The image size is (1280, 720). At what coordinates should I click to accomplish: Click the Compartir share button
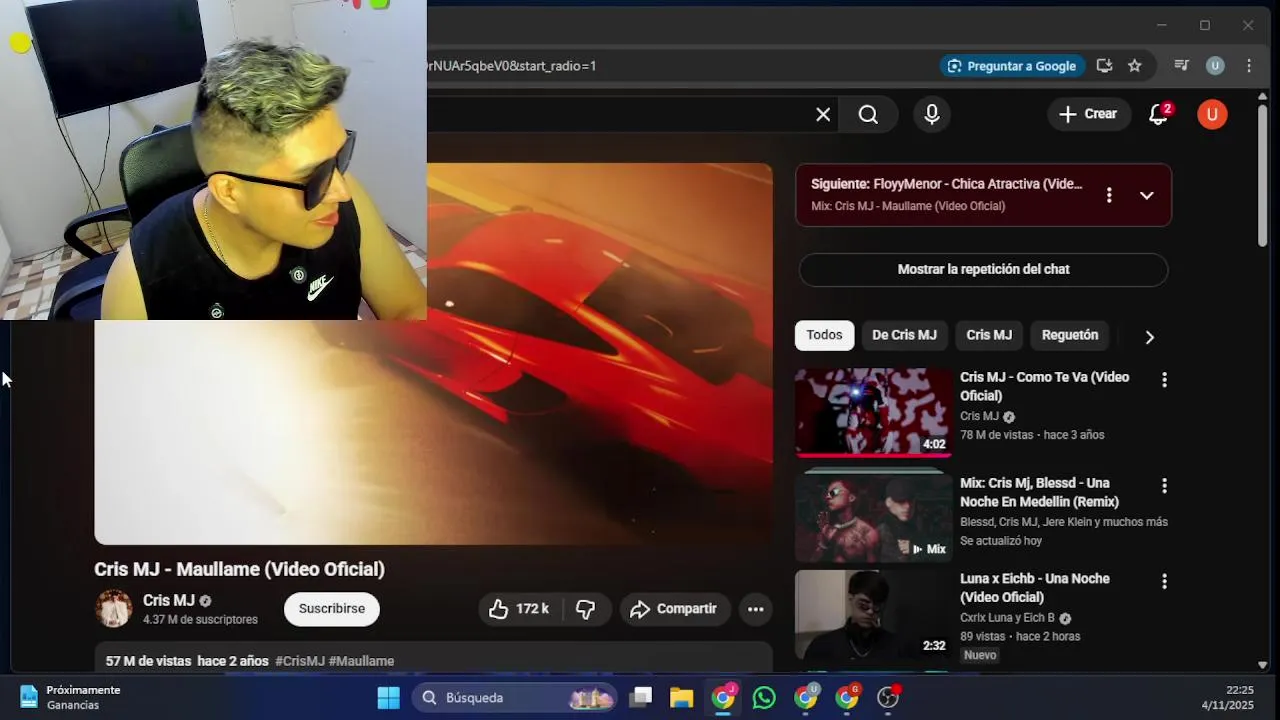pos(674,609)
